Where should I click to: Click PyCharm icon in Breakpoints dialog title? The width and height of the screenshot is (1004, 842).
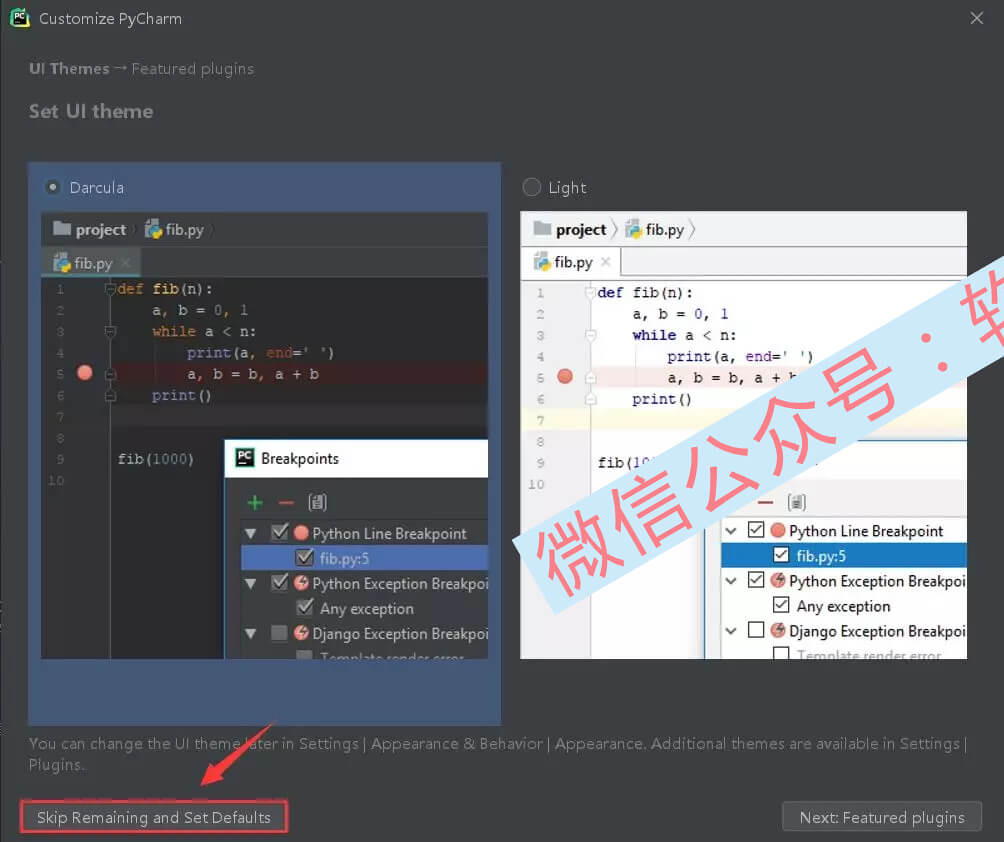pos(245,458)
